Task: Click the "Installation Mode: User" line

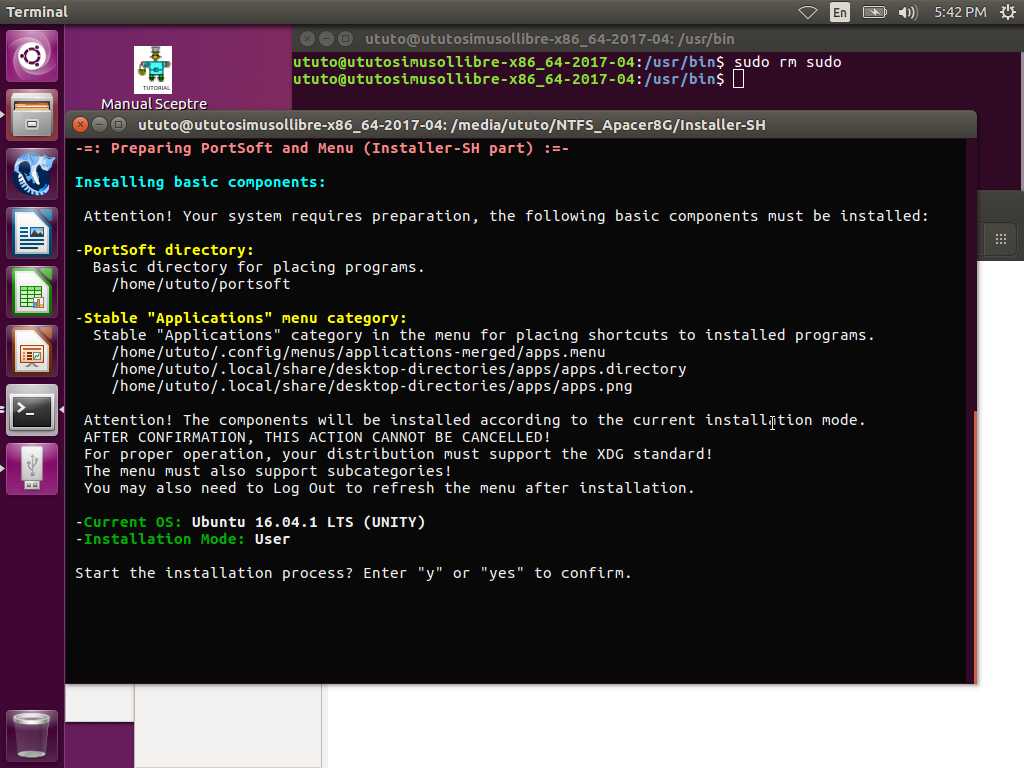Action: (x=182, y=539)
